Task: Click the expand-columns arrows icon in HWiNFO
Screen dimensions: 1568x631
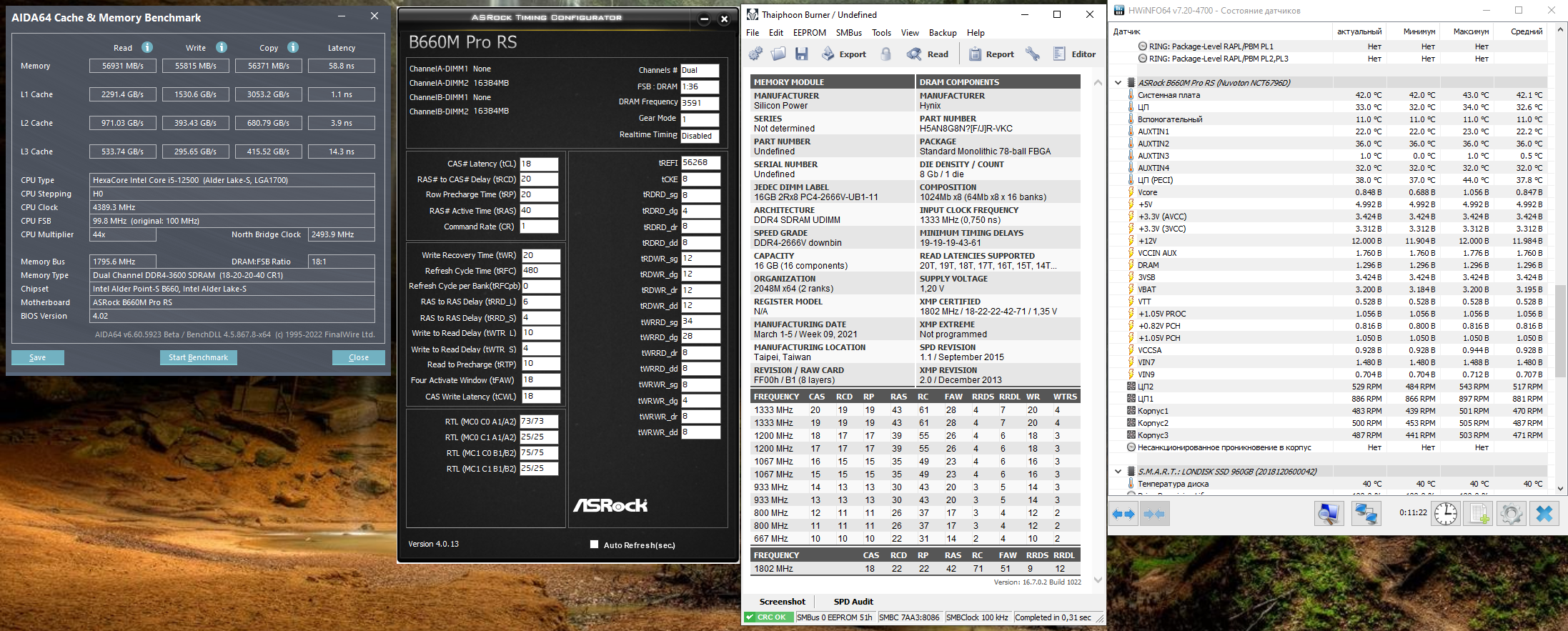Action: (1124, 514)
